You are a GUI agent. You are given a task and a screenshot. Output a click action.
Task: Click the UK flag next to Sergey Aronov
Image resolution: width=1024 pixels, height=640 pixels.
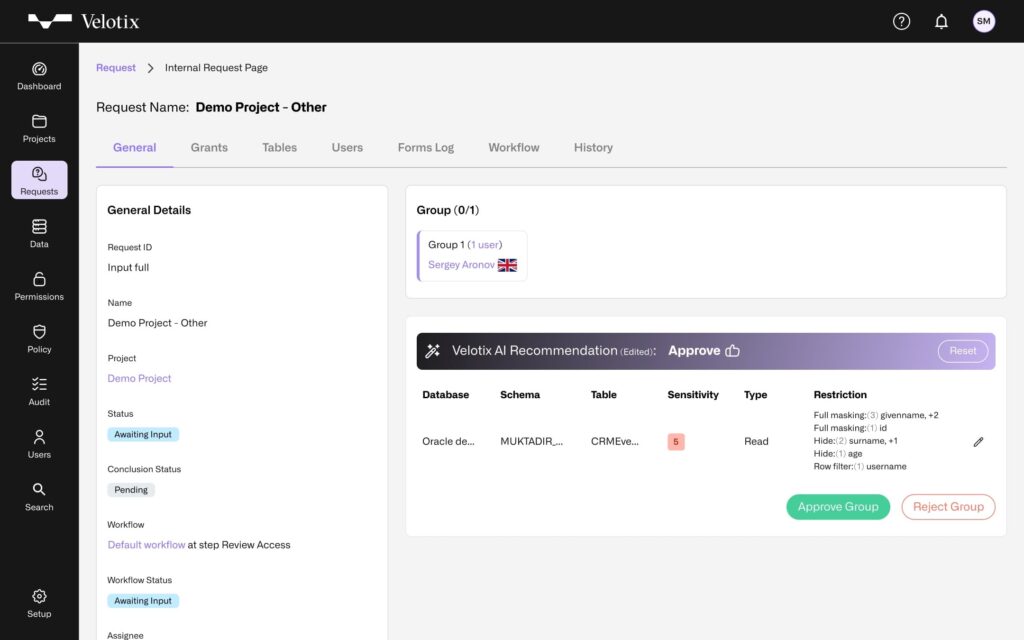point(507,265)
